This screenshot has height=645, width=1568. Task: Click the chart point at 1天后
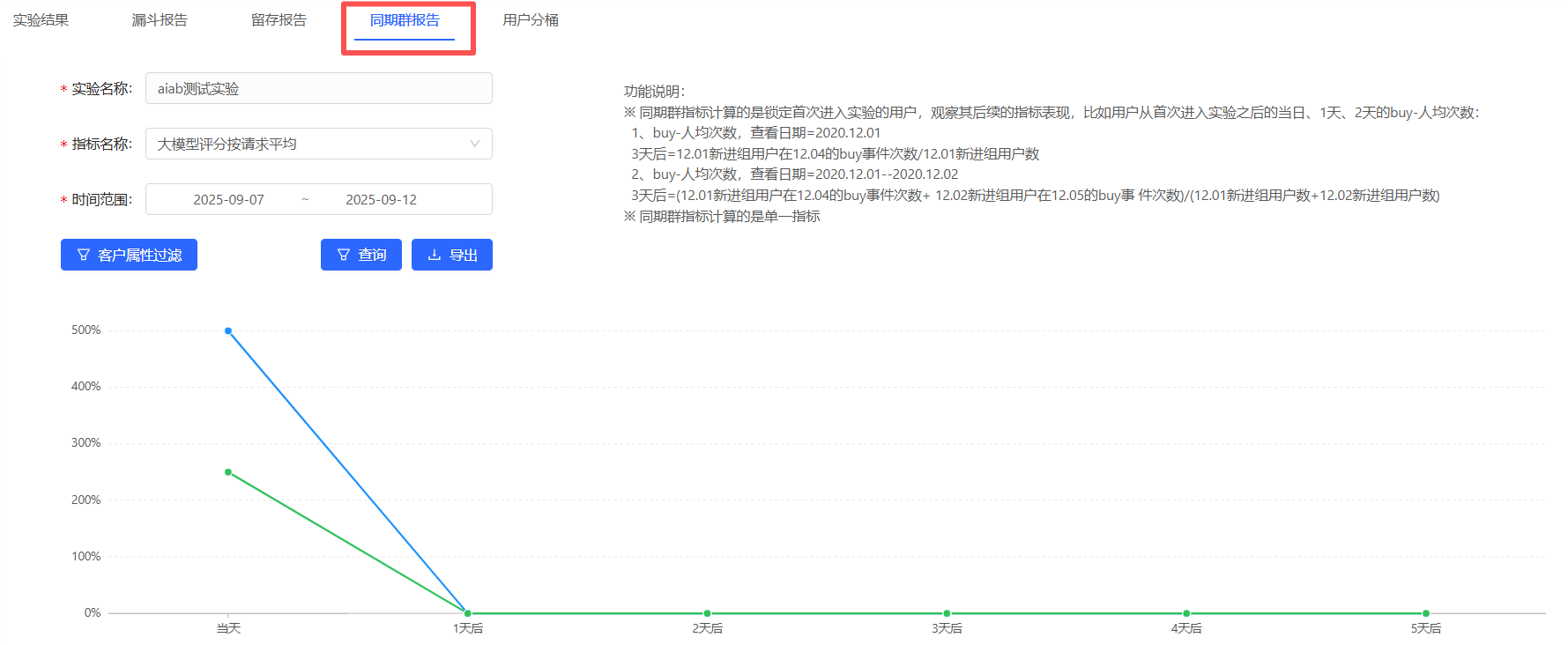click(x=468, y=613)
